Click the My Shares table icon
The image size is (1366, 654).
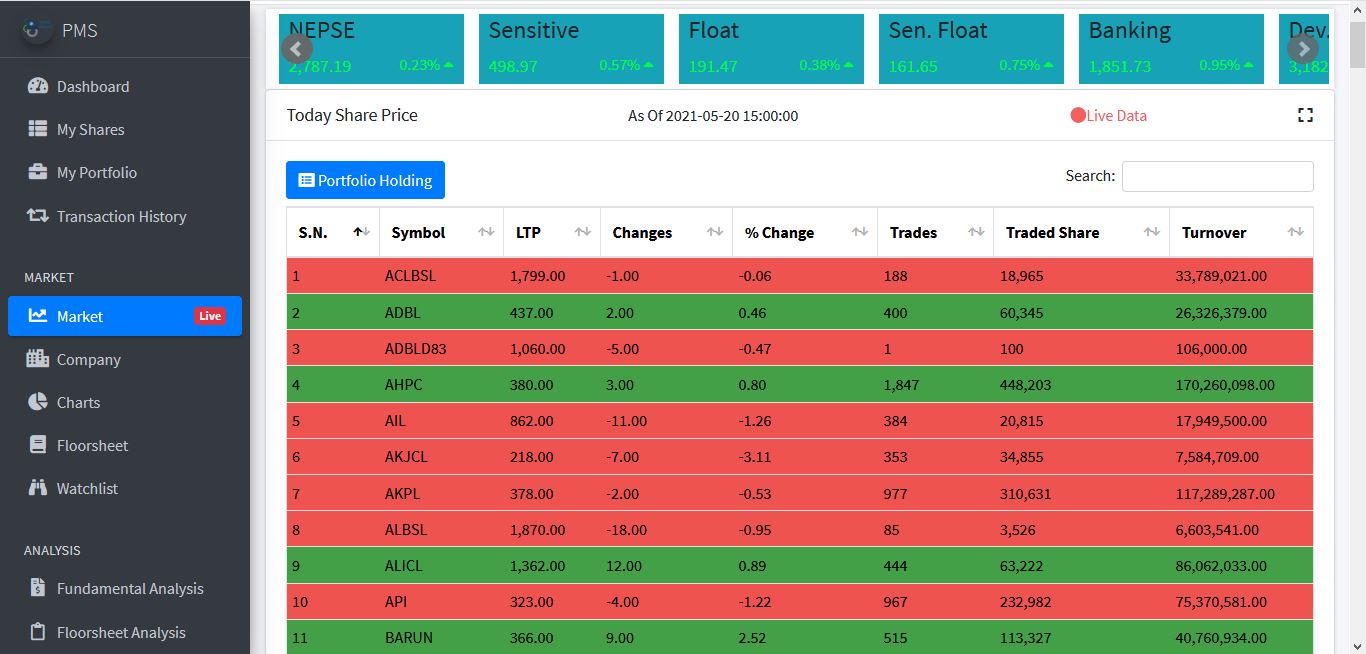[38, 129]
